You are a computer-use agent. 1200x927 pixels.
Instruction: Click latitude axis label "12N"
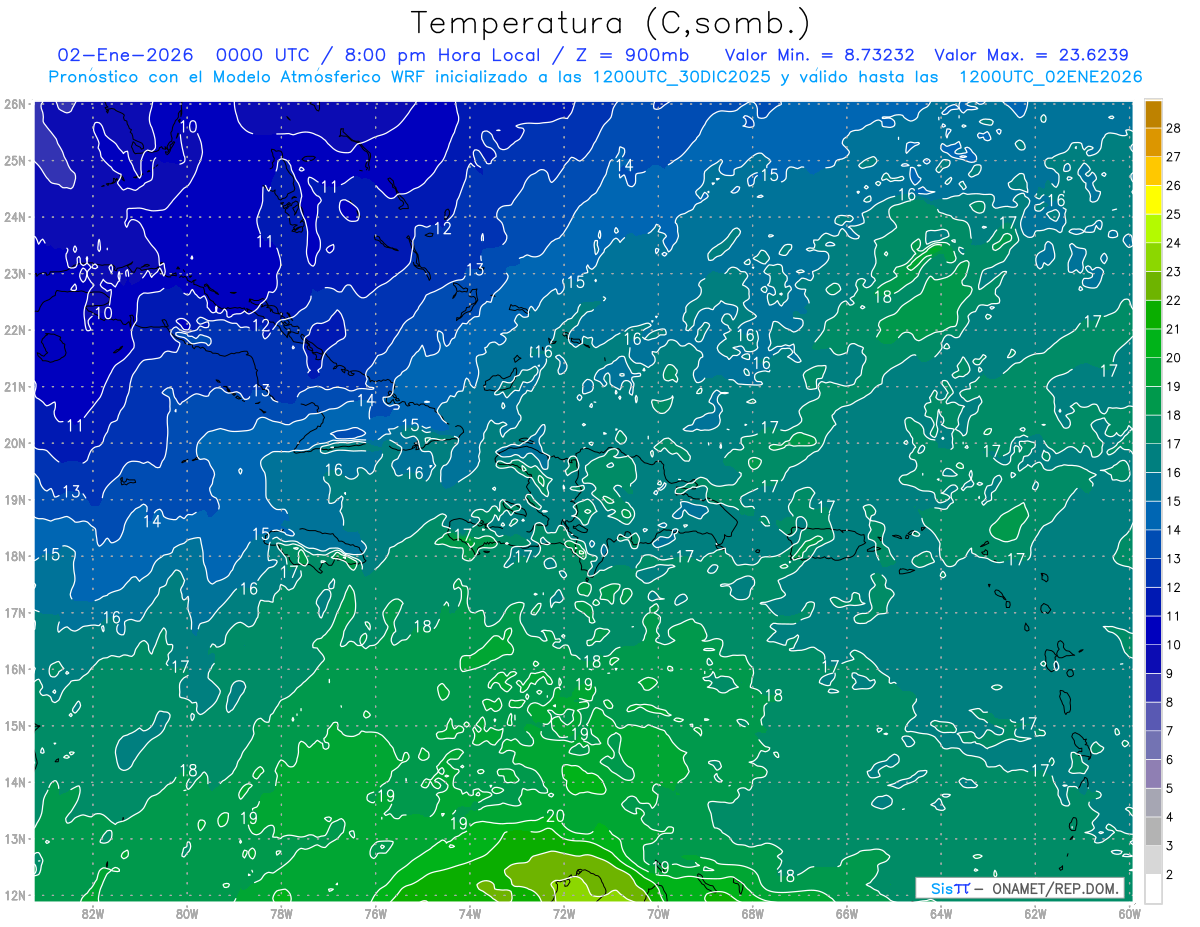pos(14,895)
